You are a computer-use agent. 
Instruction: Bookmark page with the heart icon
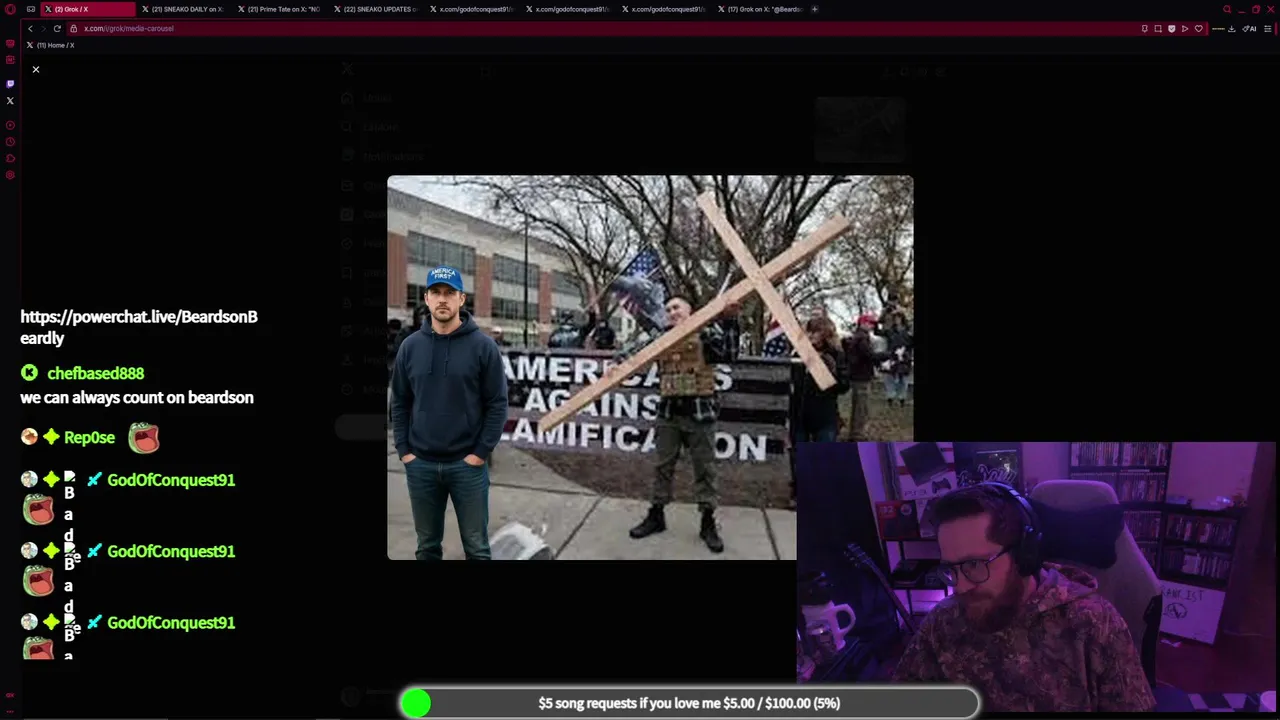coord(1199,28)
